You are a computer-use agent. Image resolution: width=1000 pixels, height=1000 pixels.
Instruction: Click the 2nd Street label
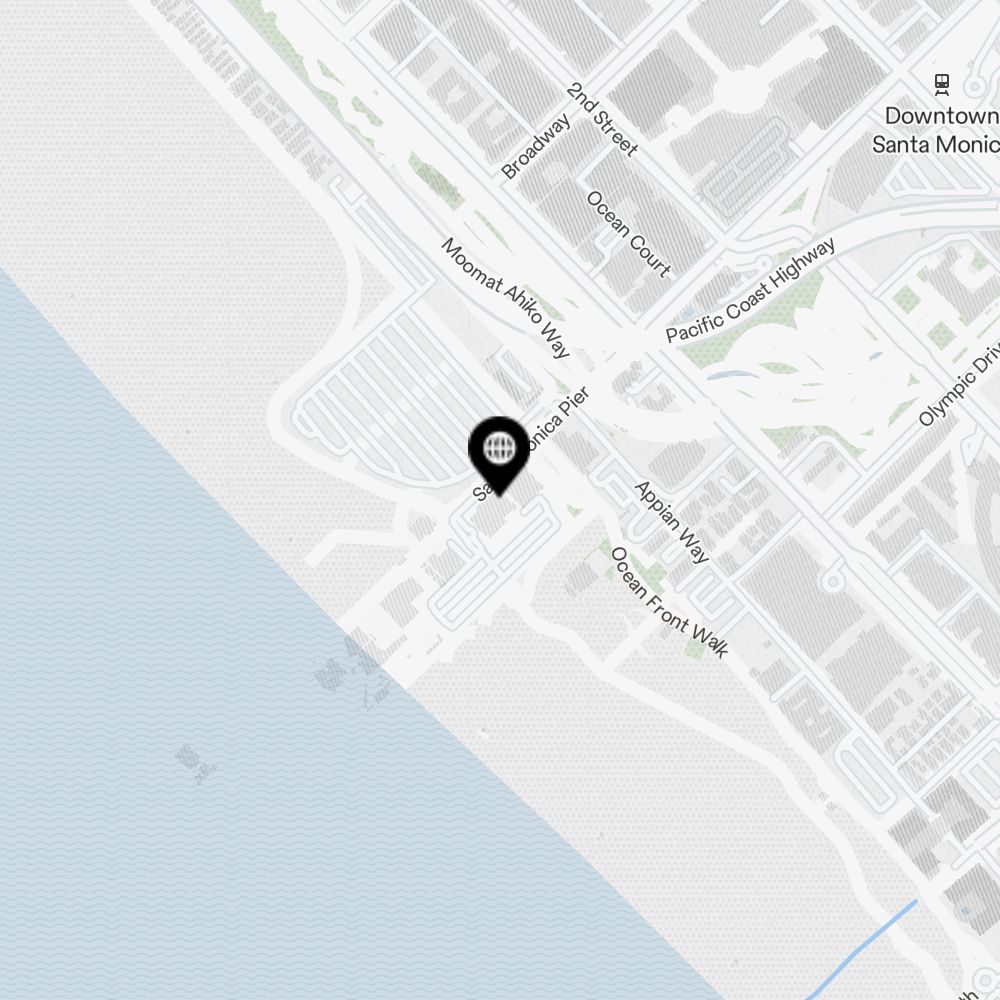(602, 120)
